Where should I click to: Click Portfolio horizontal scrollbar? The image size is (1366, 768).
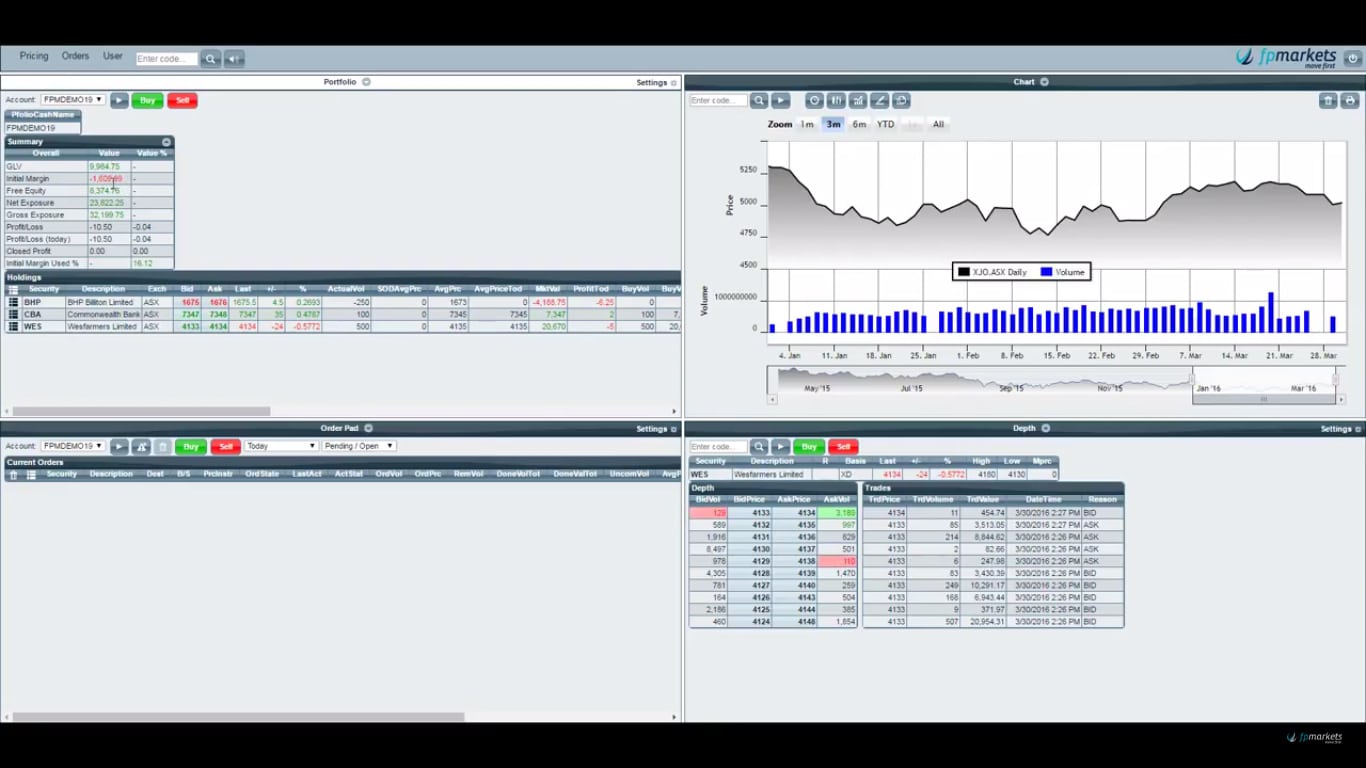click(x=140, y=411)
